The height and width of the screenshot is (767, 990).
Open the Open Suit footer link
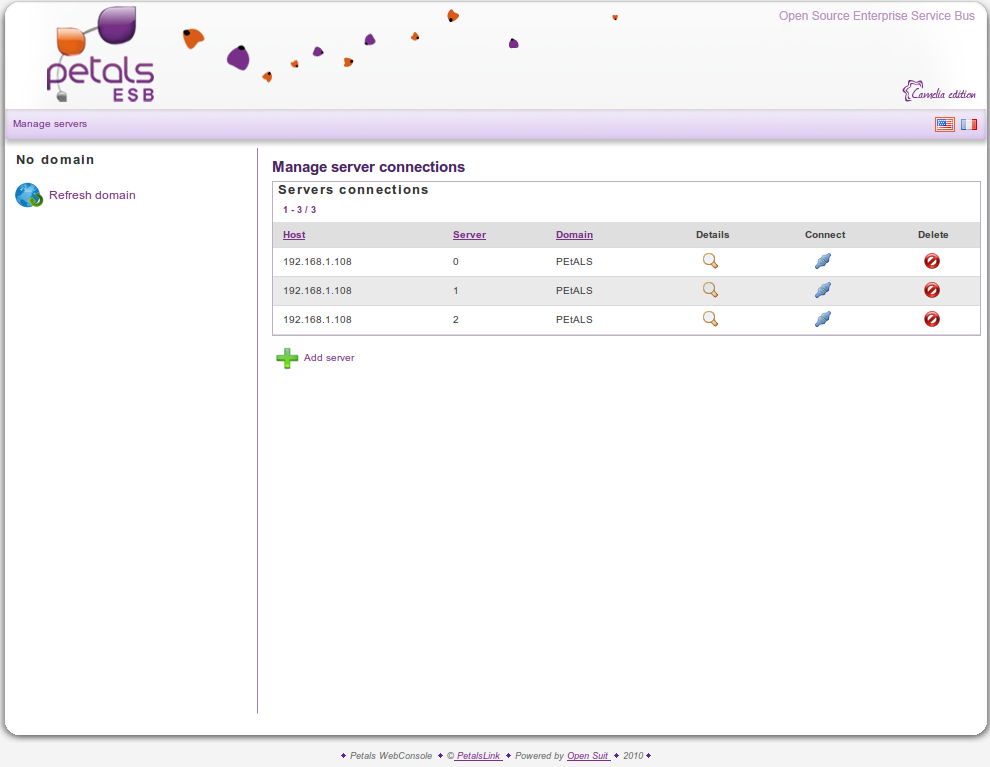588,756
